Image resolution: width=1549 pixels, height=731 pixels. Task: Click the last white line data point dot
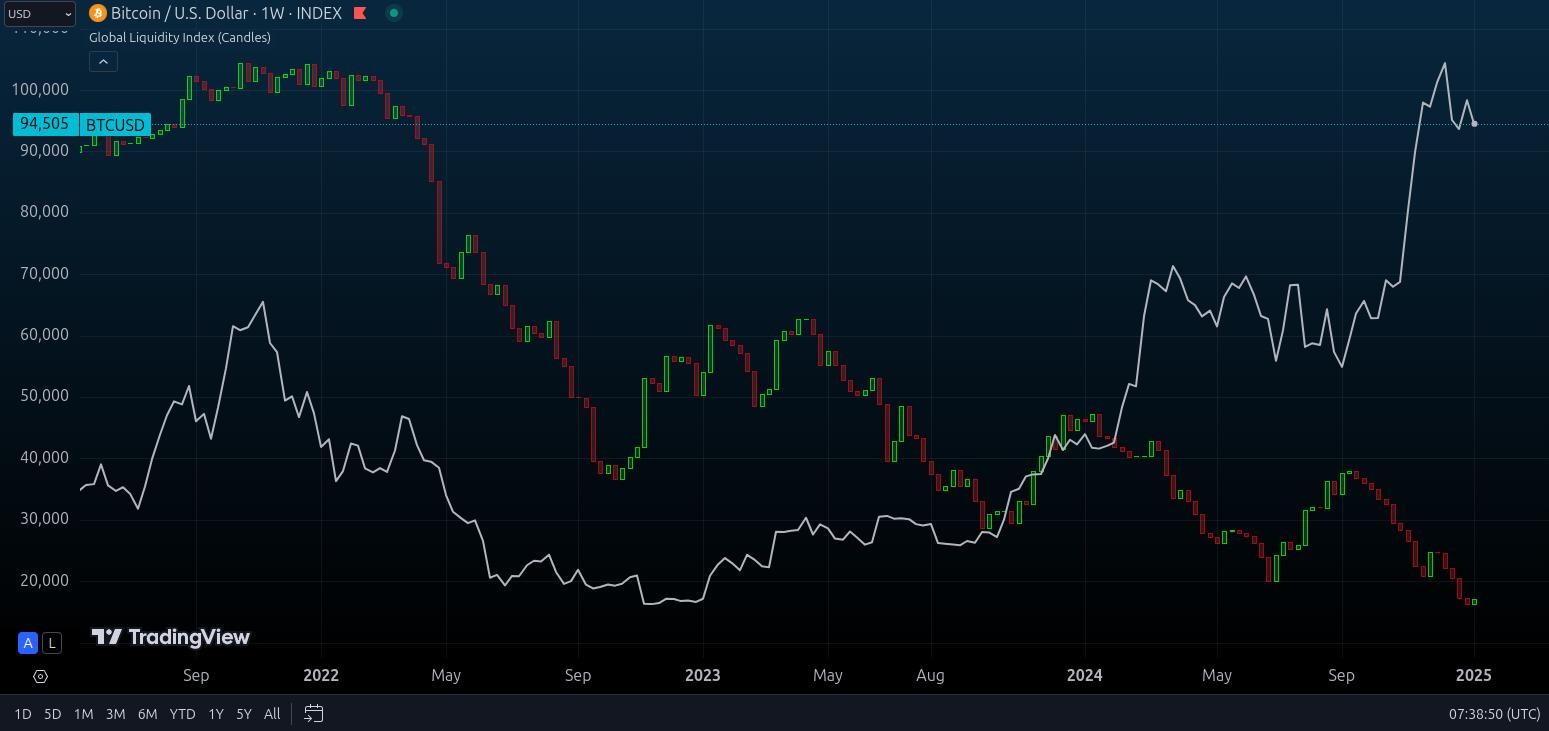(1474, 124)
